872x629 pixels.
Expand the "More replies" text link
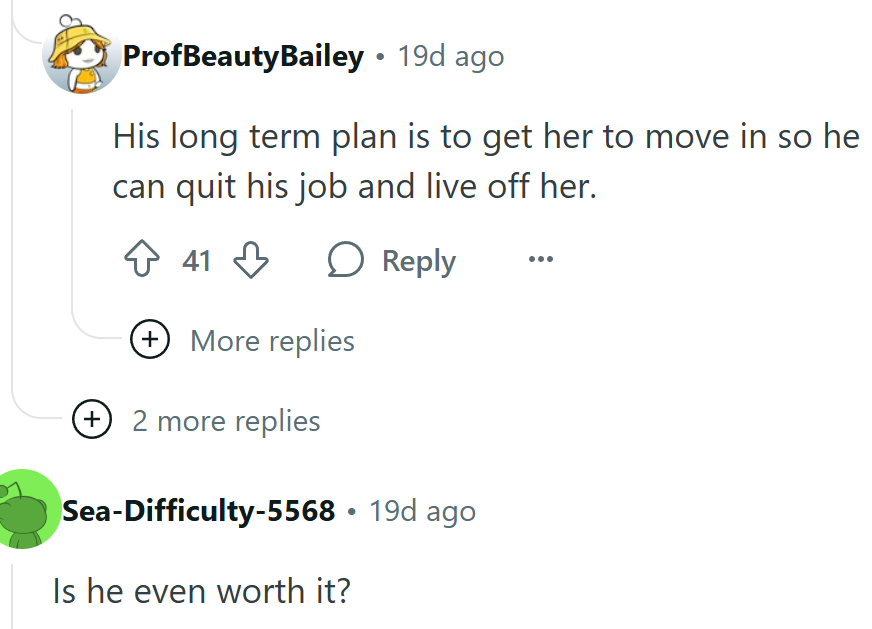coord(272,341)
